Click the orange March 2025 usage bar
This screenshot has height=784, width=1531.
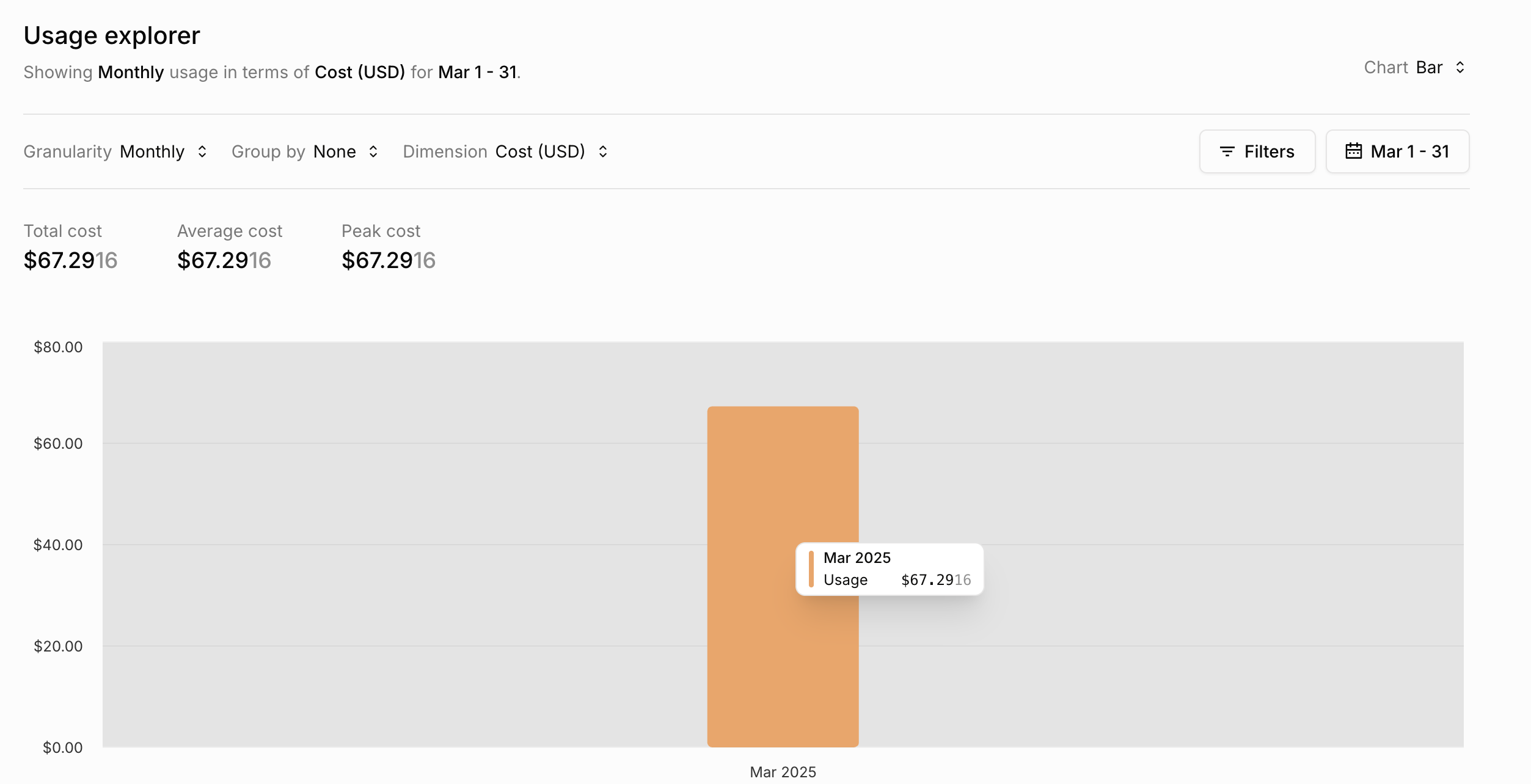751,488
